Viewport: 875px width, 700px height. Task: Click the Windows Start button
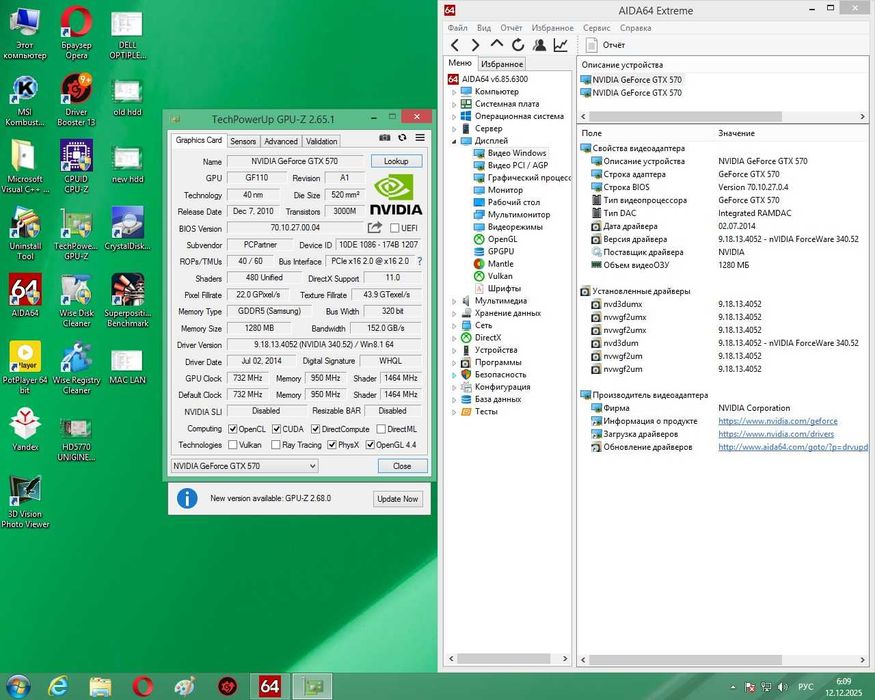click(17, 687)
